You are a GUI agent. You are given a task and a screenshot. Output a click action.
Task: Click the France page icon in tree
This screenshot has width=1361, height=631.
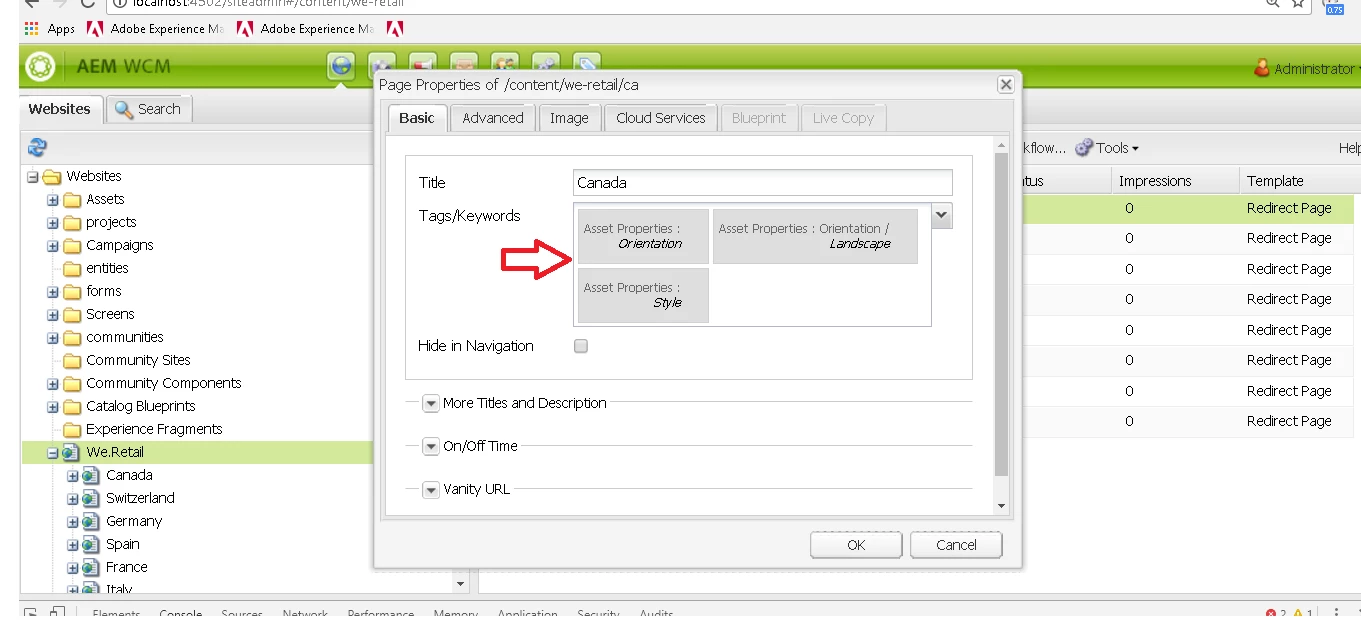point(90,568)
